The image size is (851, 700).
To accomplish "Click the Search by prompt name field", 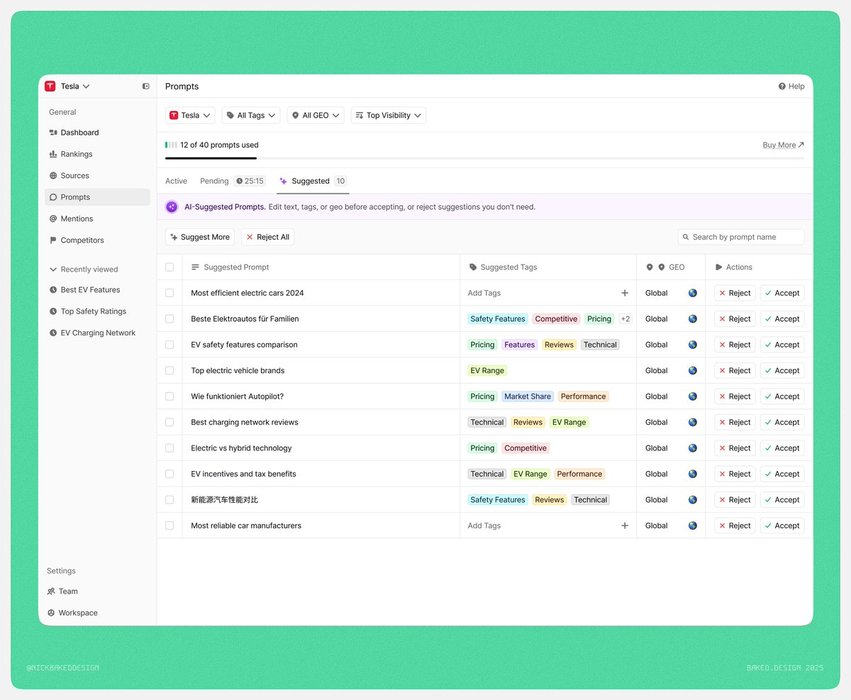I will pyautogui.click(x=741, y=237).
